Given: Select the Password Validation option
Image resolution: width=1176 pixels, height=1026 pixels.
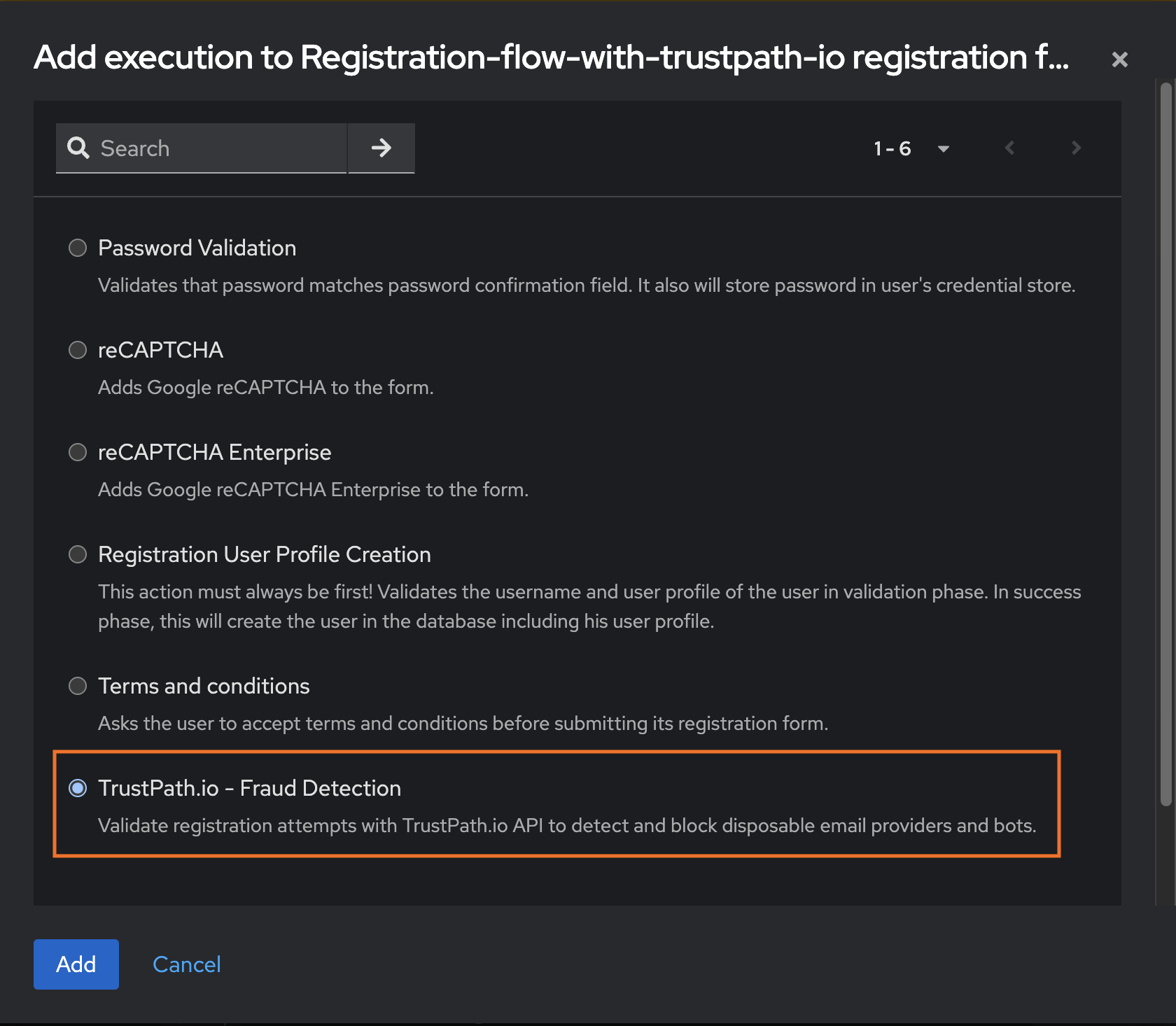Looking at the screenshot, I should tap(77, 248).
